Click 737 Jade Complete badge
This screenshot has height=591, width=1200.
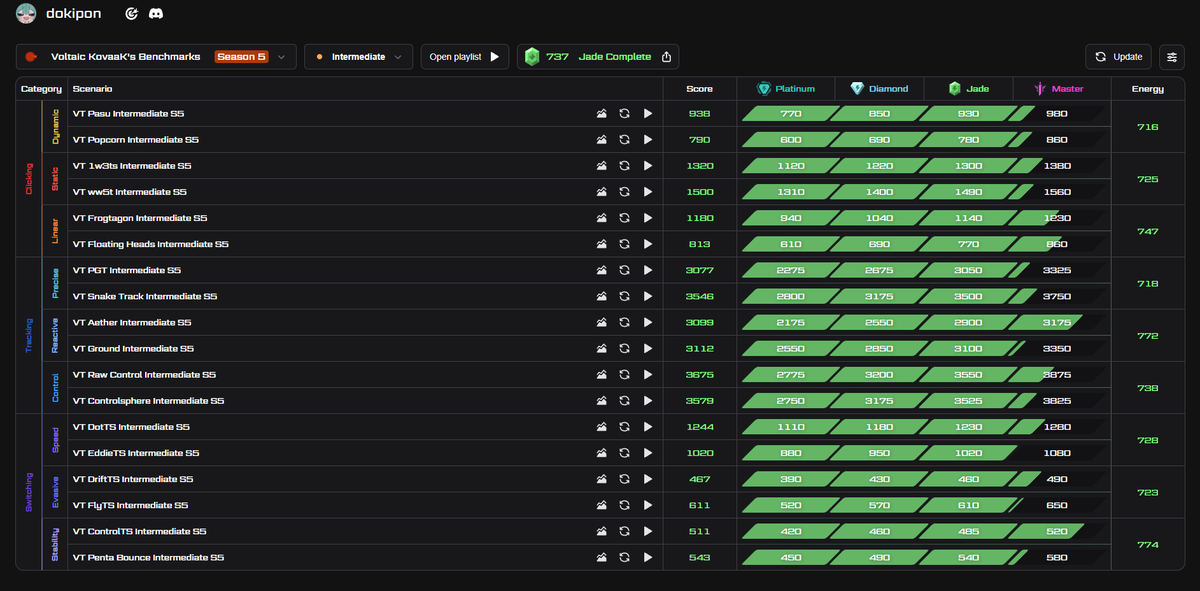pos(599,57)
